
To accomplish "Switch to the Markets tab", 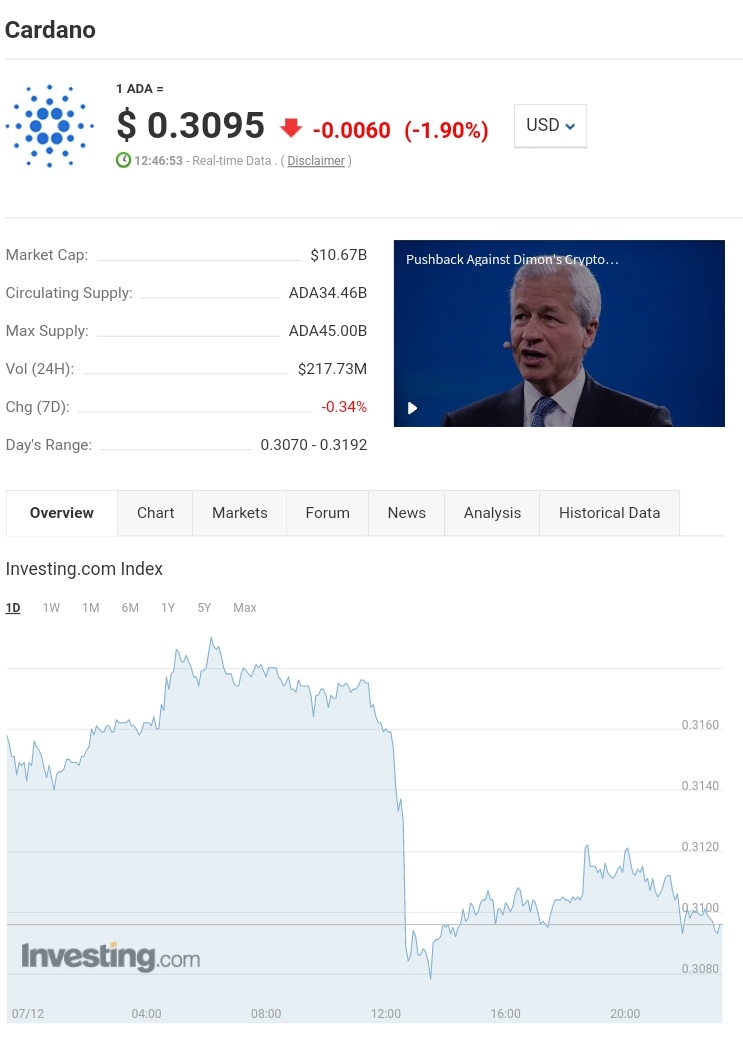I will (x=240, y=513).
